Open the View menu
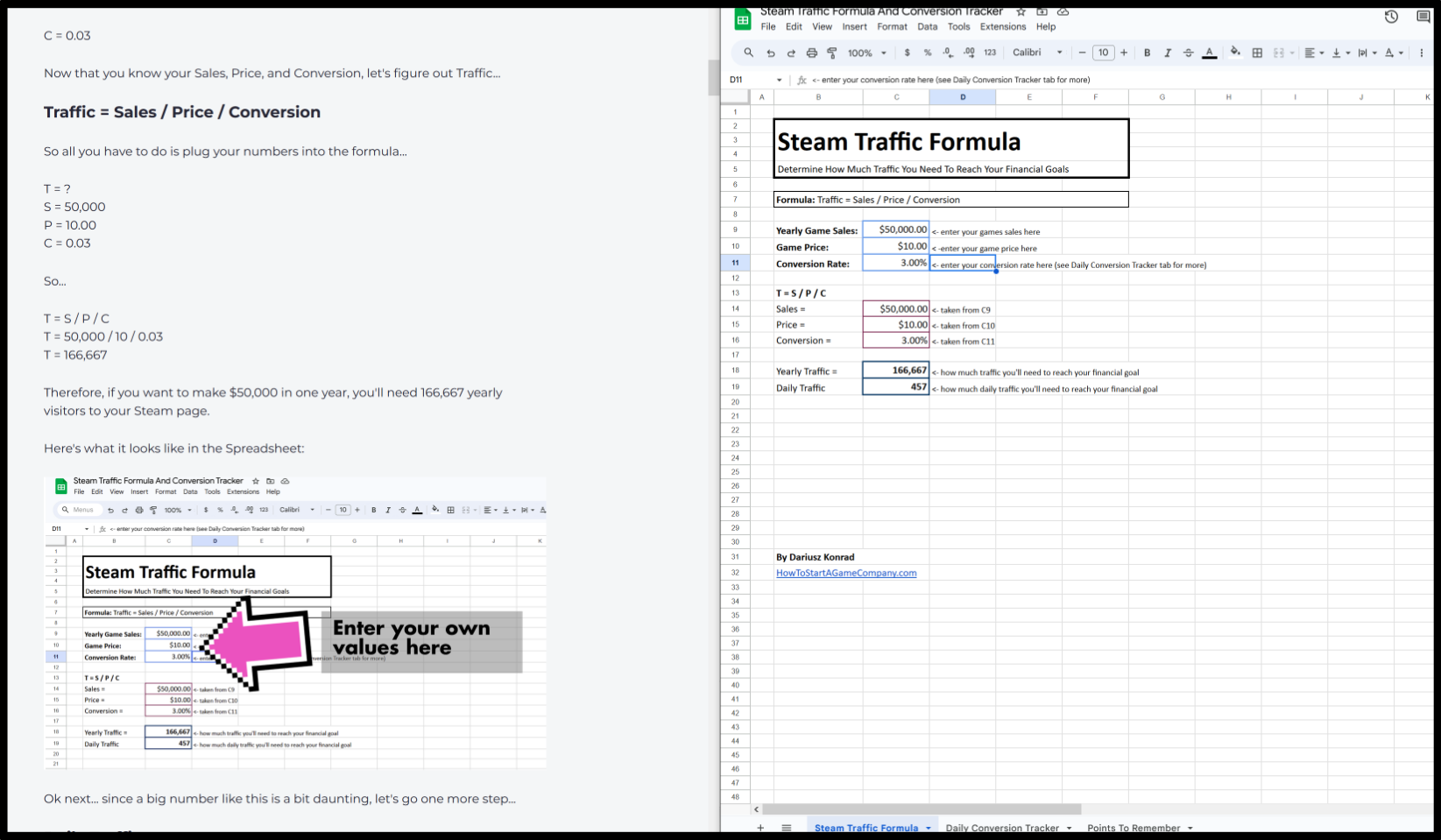This screenshot has width=1441, height=840. (822, 26)
